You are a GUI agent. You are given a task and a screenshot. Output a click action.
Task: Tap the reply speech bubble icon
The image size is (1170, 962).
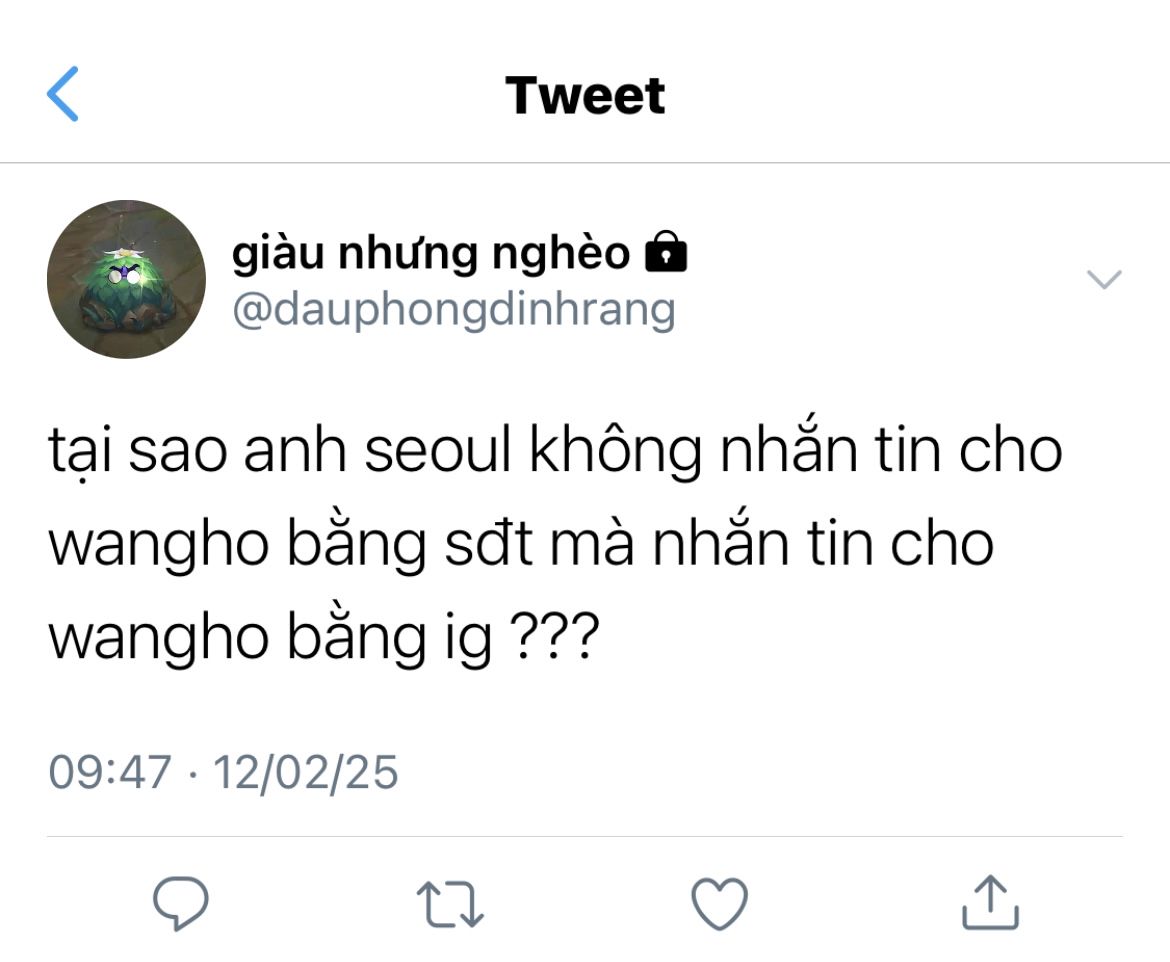click(181, 903)
